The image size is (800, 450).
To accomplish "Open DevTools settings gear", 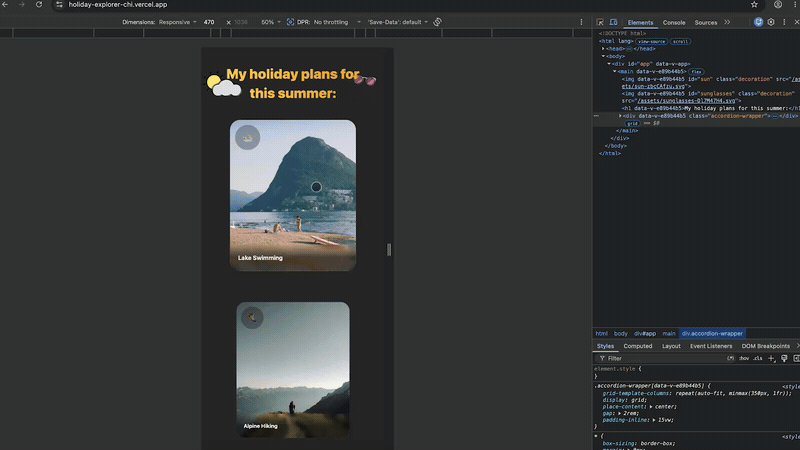I will tap(771, 22).
